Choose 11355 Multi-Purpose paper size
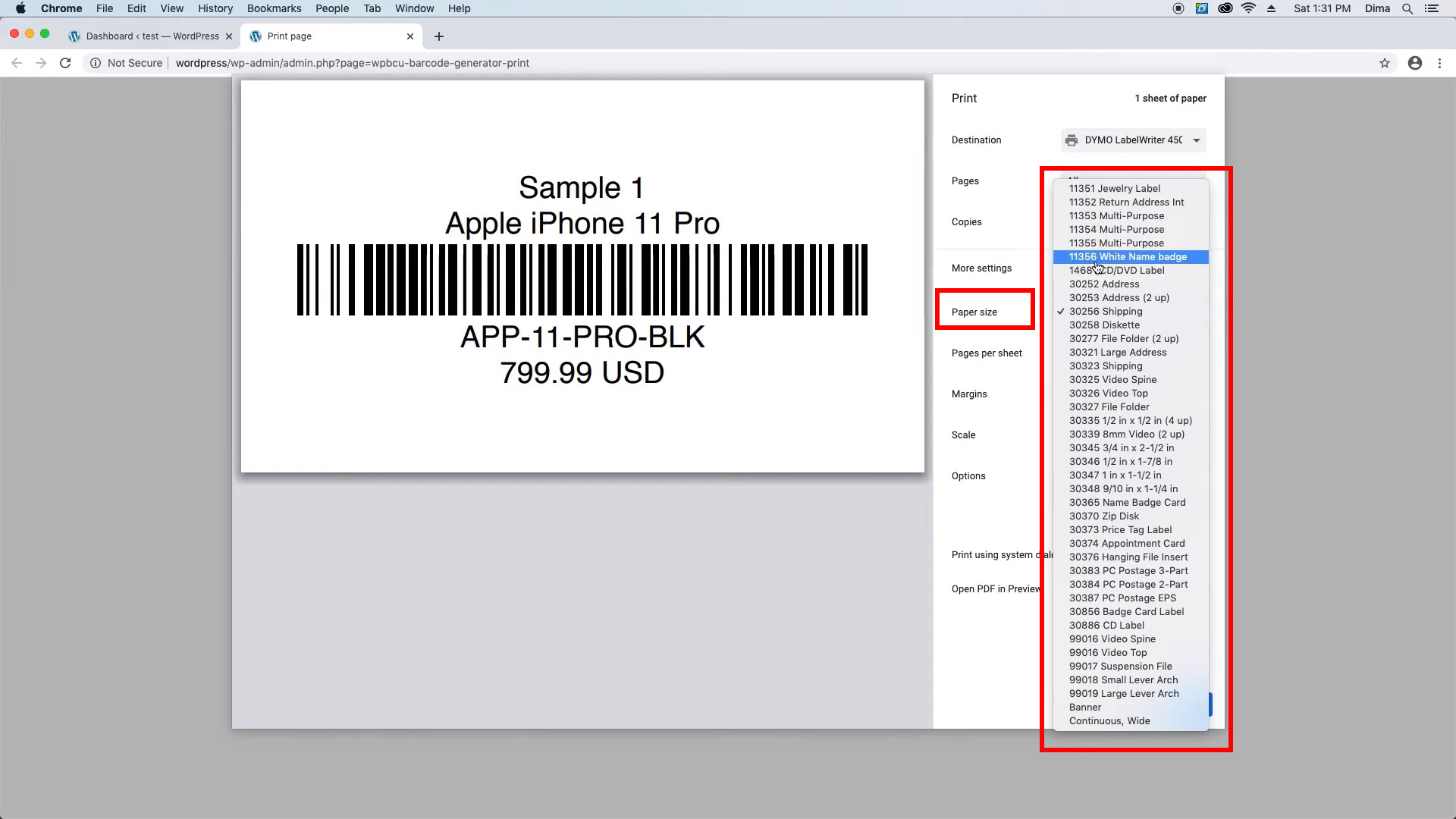This screenshot has width=1456, height=819. point(1131,243)
